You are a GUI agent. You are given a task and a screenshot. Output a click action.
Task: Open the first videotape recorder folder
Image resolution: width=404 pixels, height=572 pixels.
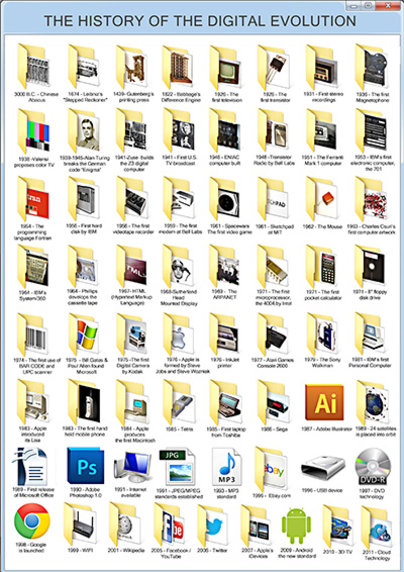(132, 199)
